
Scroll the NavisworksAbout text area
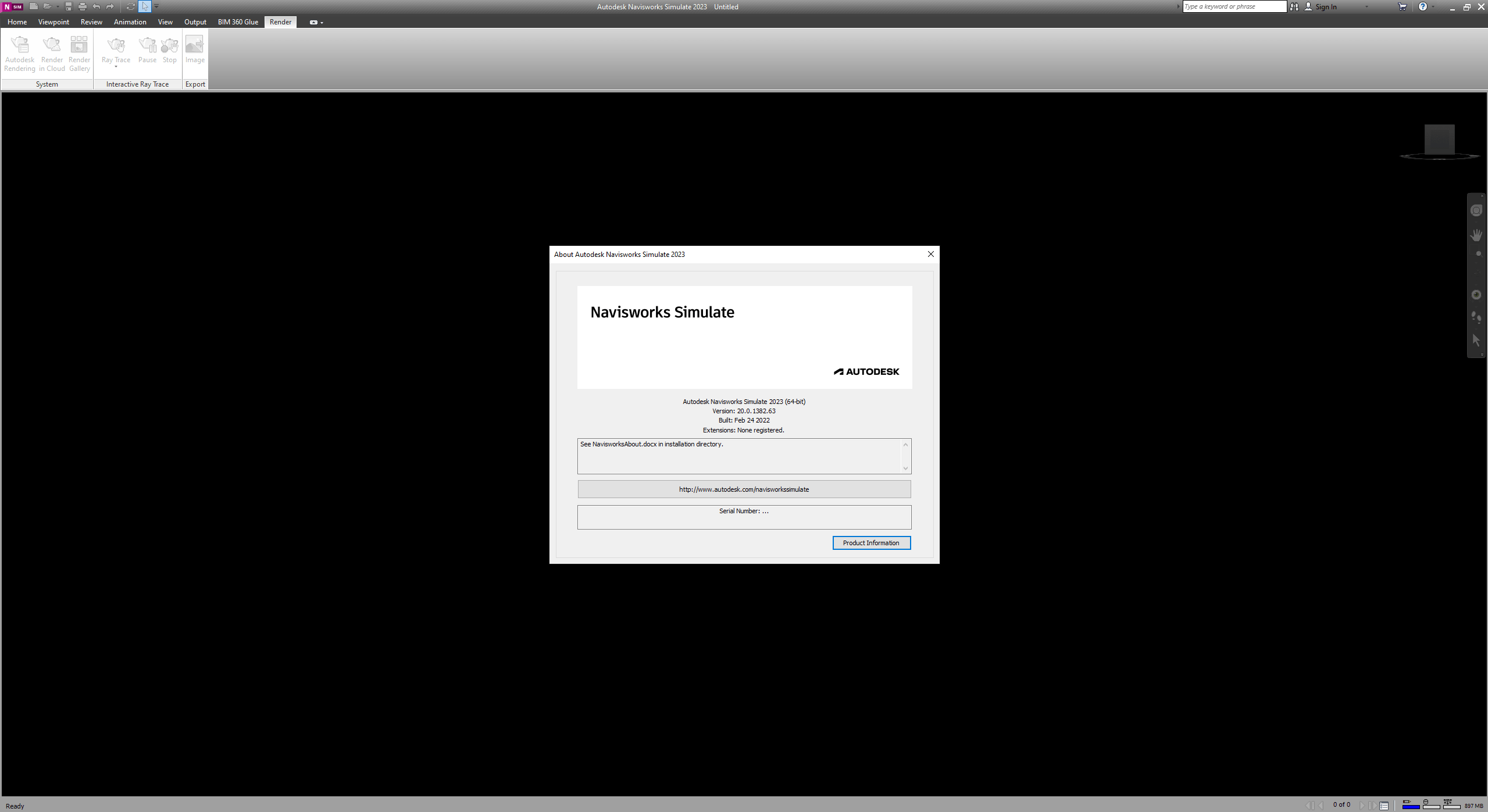[x=906, y=455]
